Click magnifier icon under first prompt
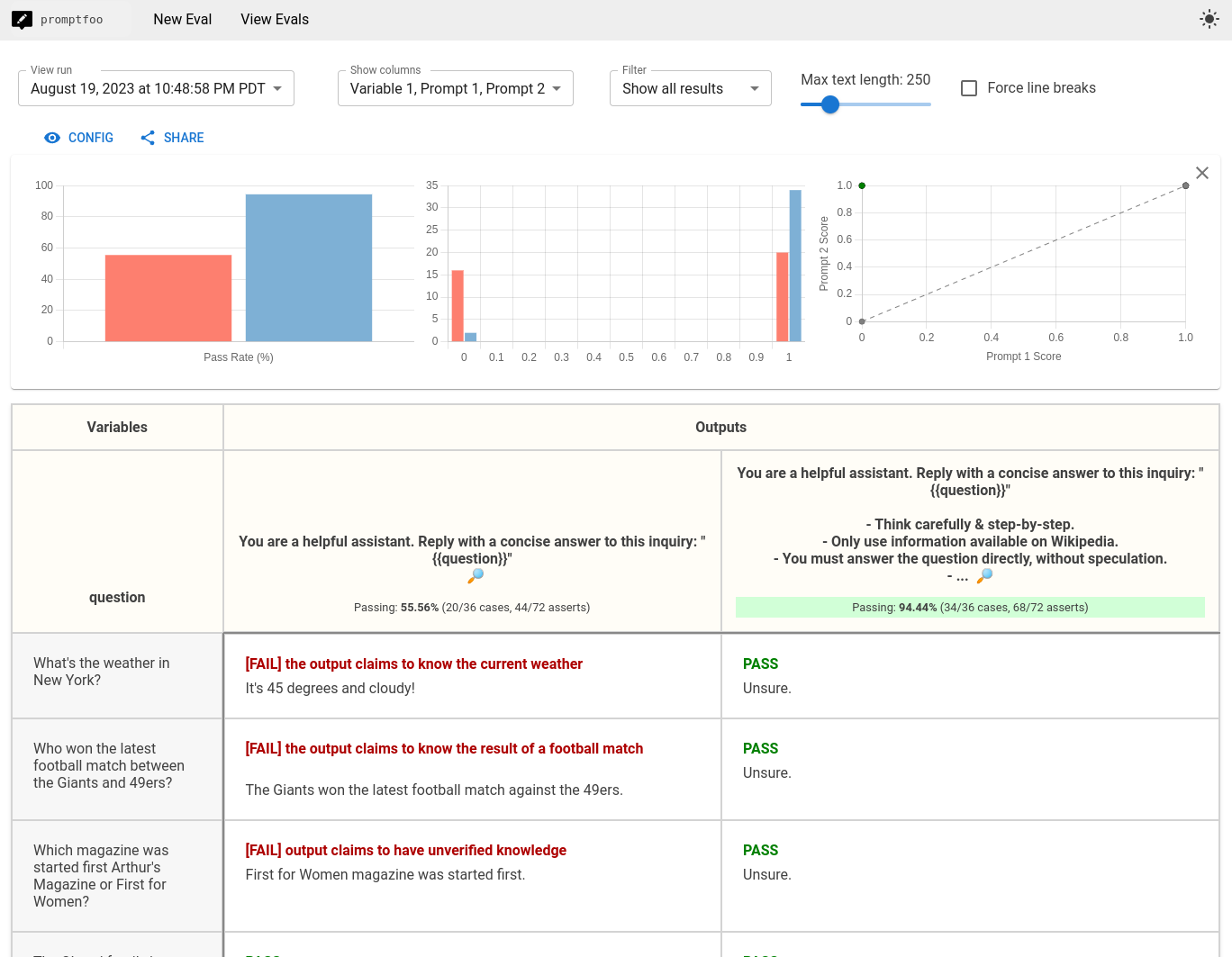Viewport: 1232px width, 957px height. pyautogui.click(x=476, y=576)
